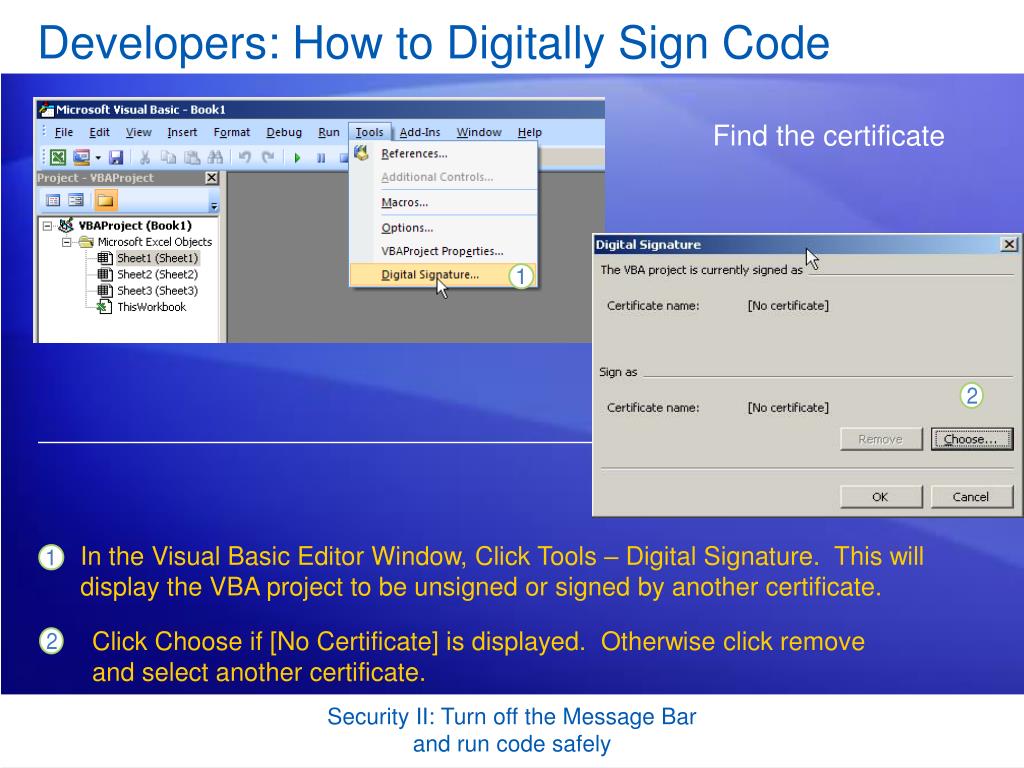The image size is (1024, 768).
Task: Open Project panel toolbar options arrow
Action: click(214, 206)
